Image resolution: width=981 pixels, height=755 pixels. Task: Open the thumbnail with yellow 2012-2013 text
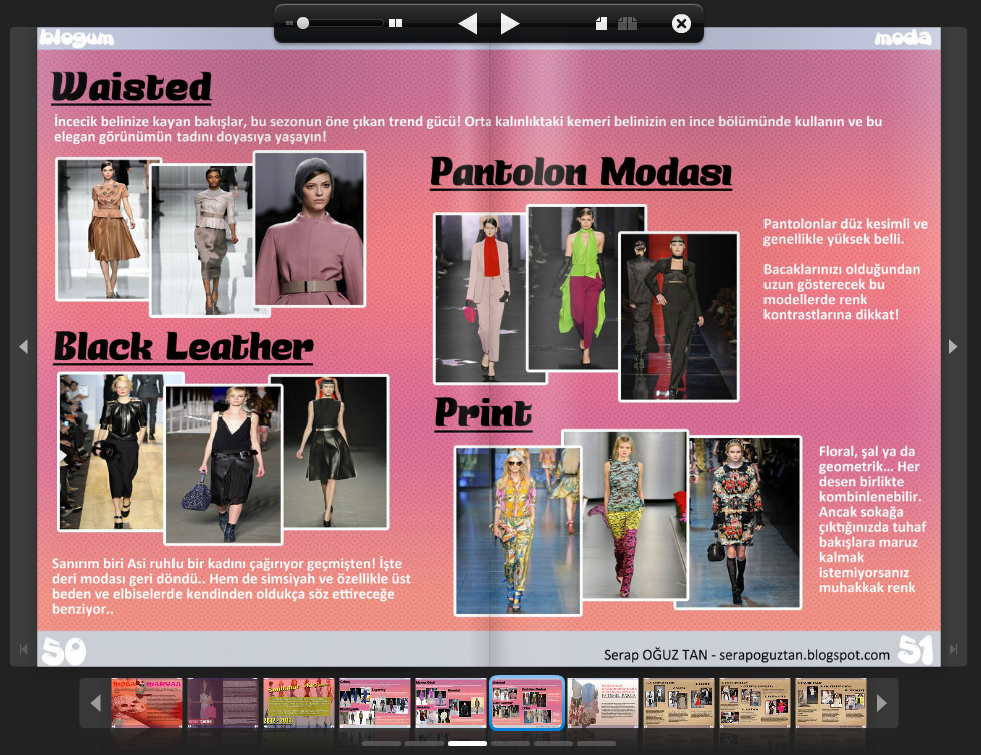tap(298, 703)
